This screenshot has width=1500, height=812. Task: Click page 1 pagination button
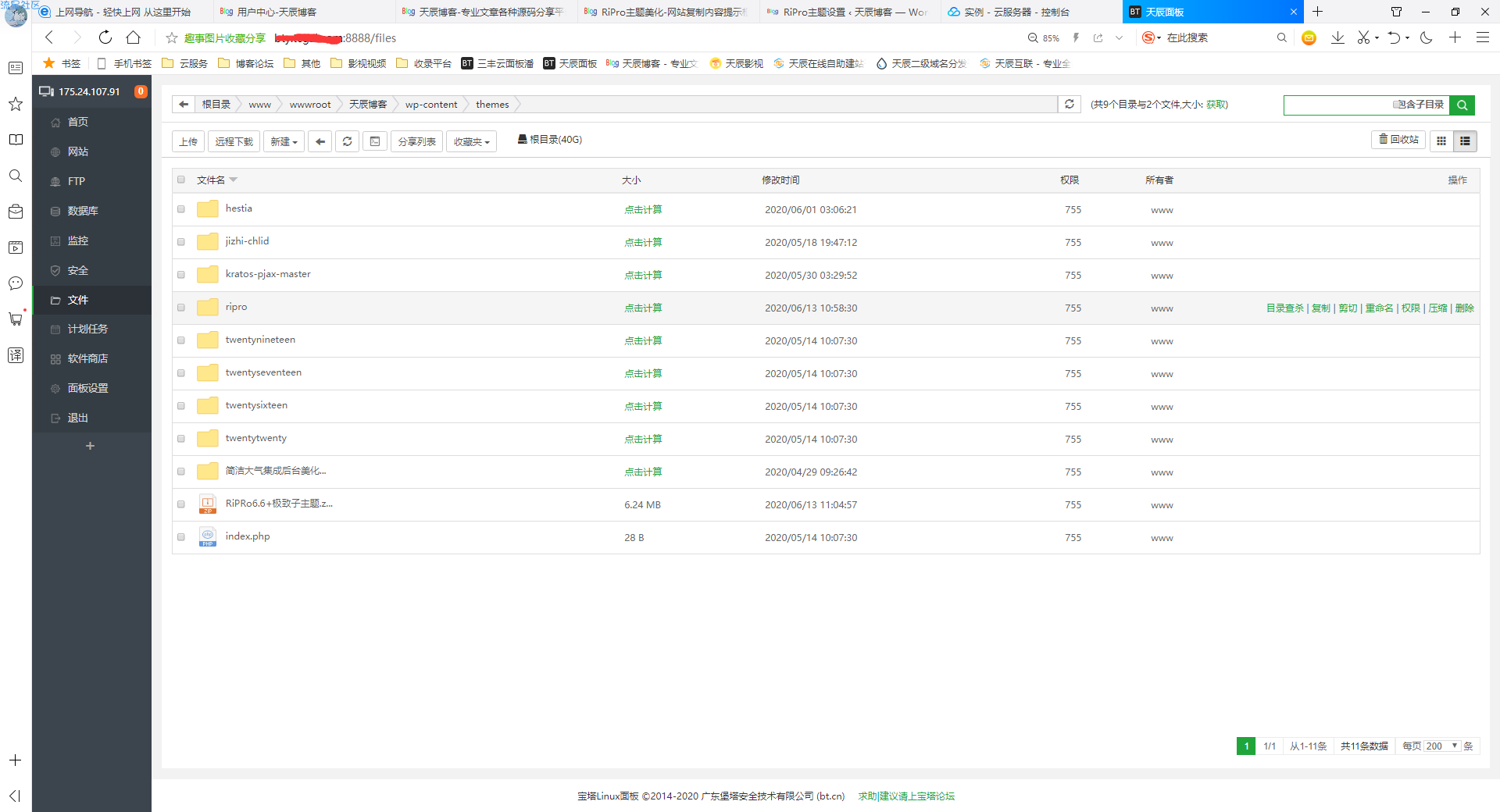point(1246,746)
